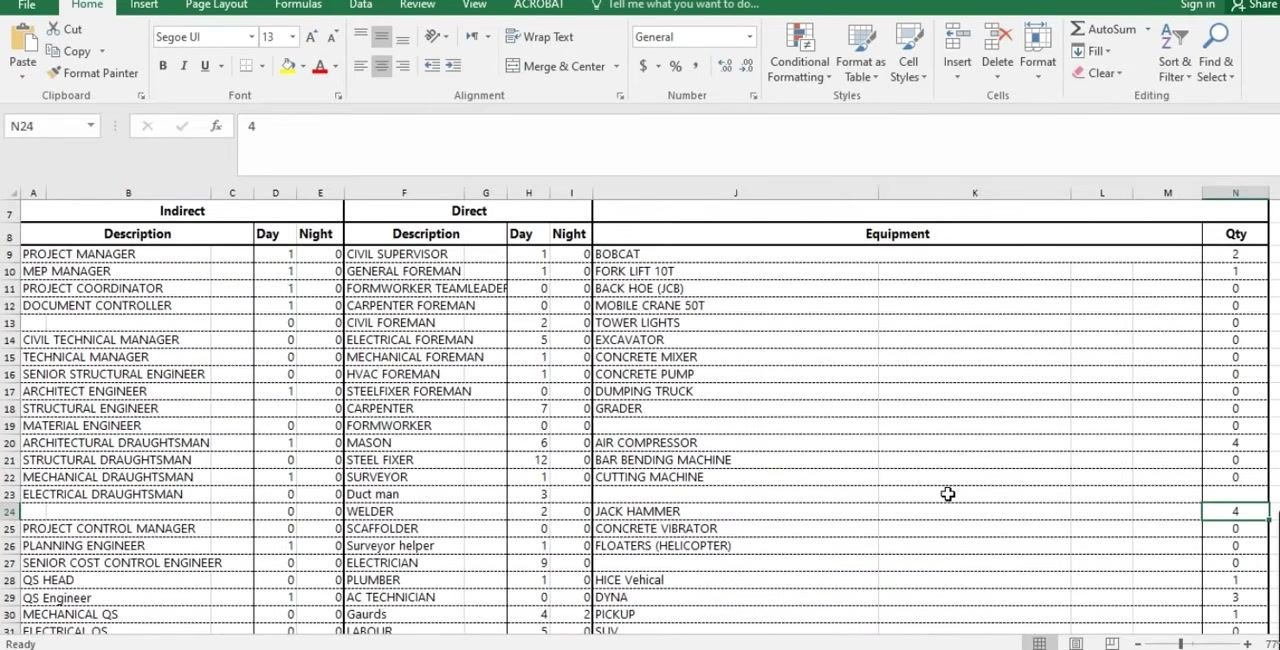Click the Insert cells icon
This screenshot has height=650, width=1280.
(x=957, y=38)
